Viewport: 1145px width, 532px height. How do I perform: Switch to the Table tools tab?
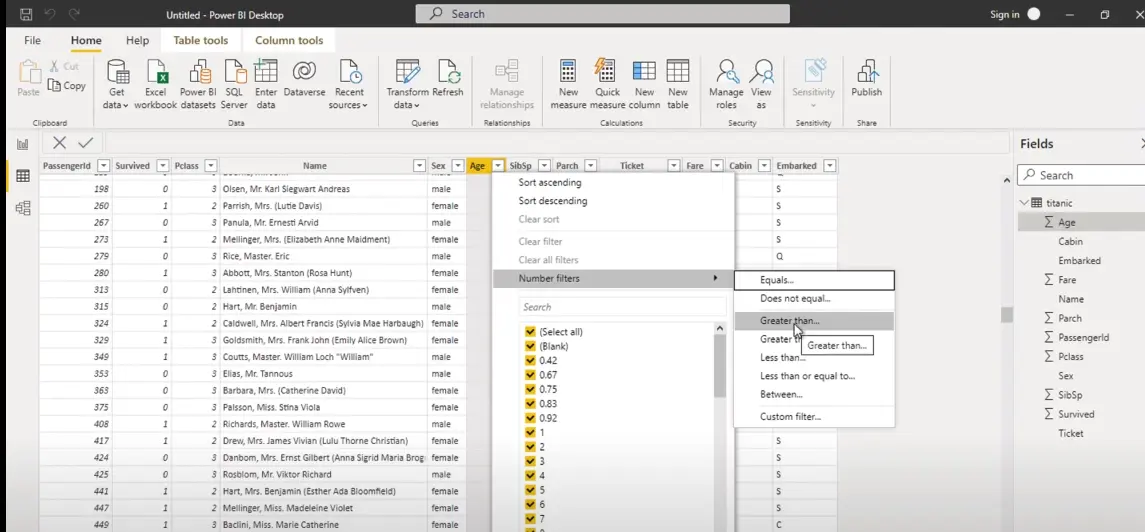(201, 41)
